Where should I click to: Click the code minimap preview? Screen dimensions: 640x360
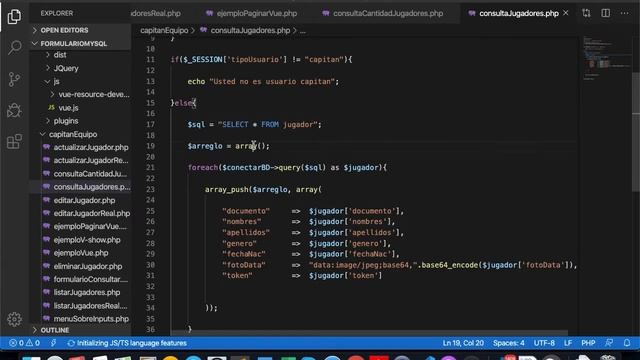click(606, 59)
